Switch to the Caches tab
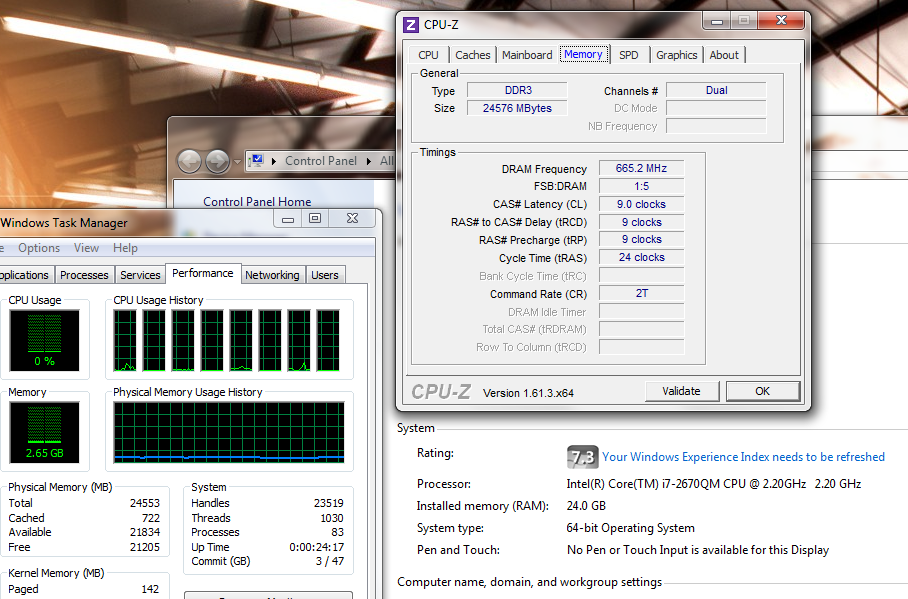 (473, 55)
